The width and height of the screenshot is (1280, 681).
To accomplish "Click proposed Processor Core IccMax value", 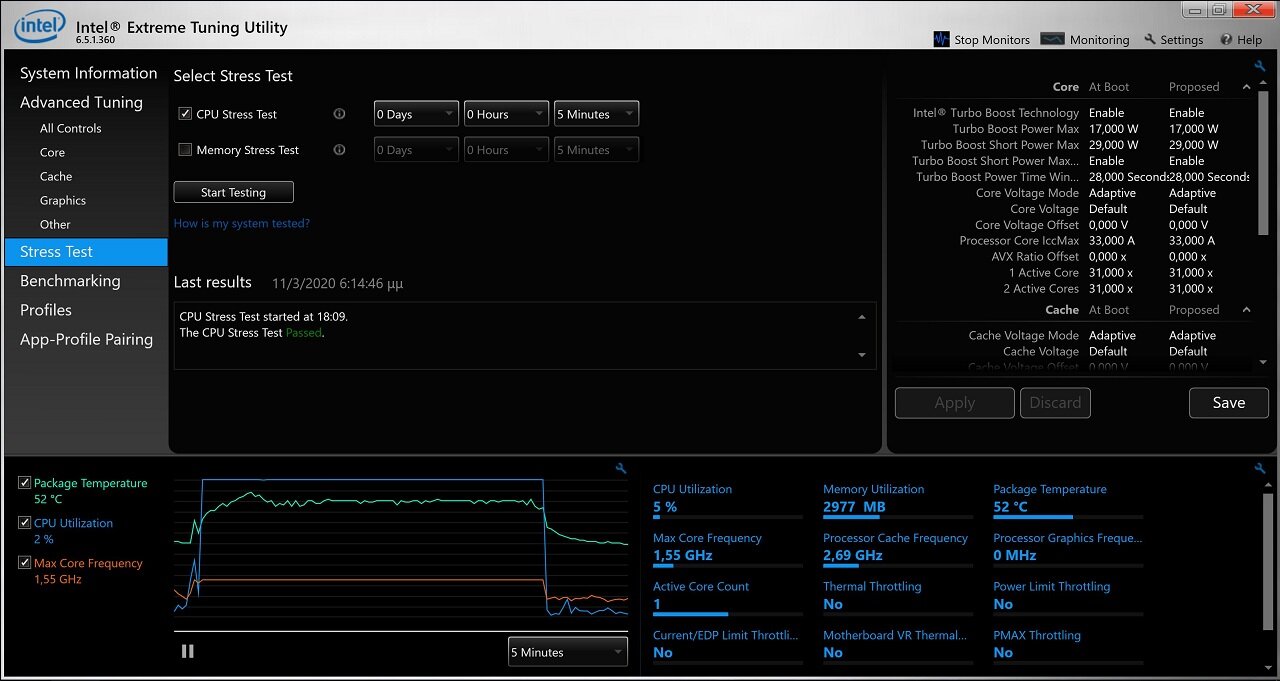I will click(x=1192, y=241).
